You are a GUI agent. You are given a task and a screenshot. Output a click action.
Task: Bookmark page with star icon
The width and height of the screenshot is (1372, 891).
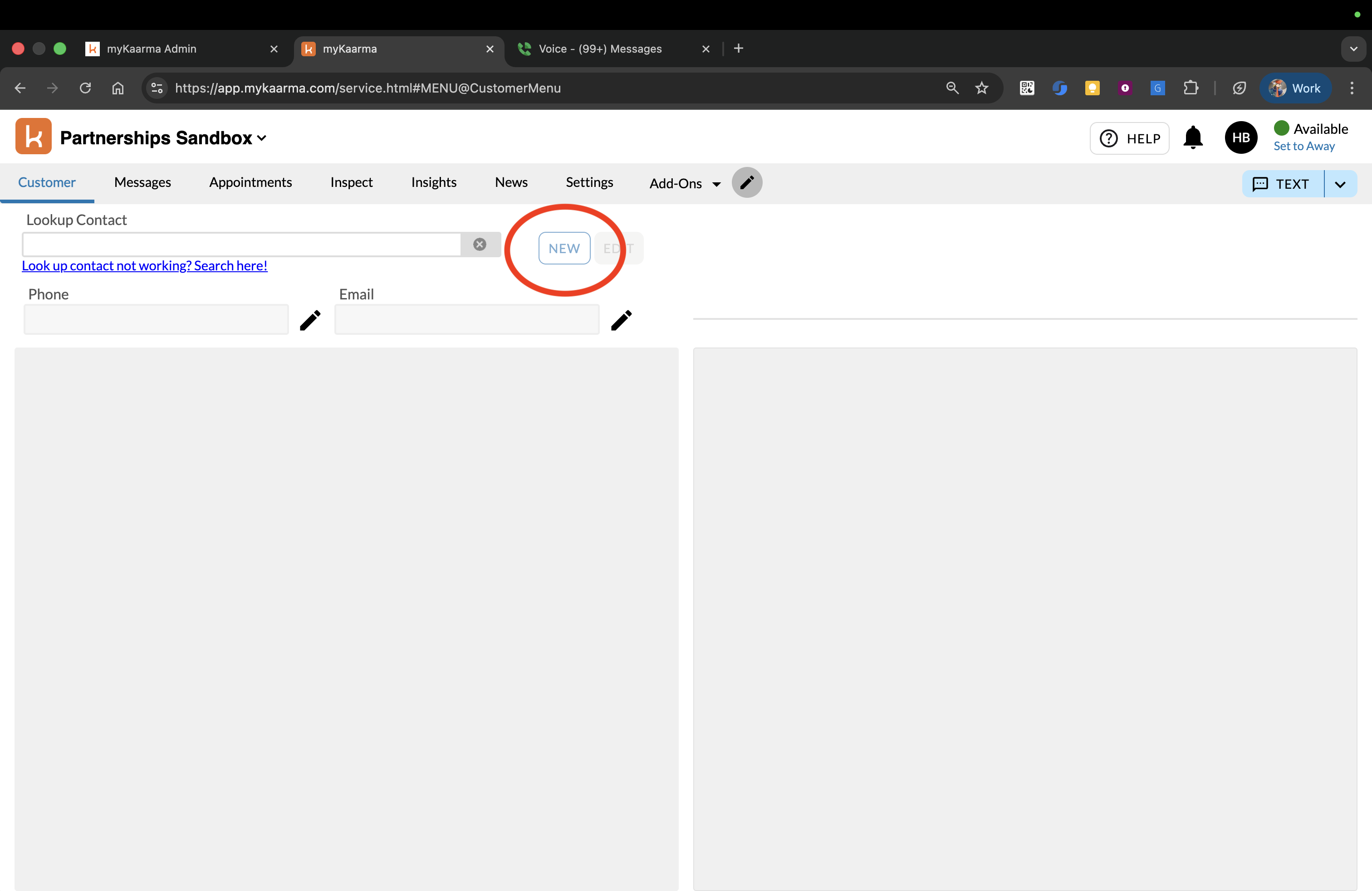click(981, 88)
